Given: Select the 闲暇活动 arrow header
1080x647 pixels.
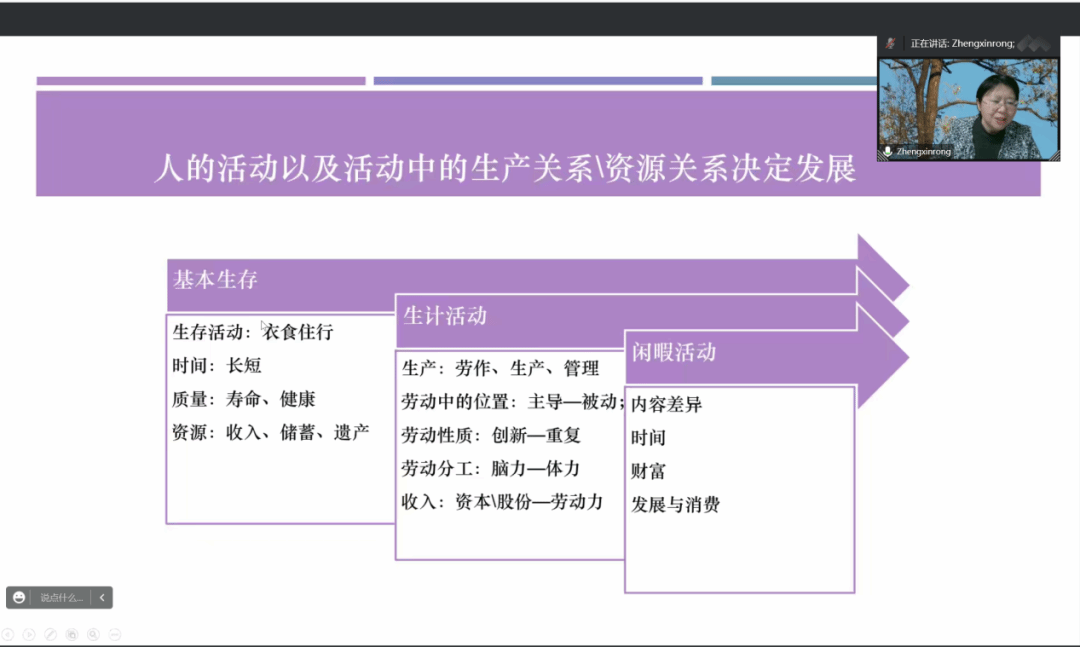Looking at the screenshot, I should pyautogui.click(x=673, y=352).
